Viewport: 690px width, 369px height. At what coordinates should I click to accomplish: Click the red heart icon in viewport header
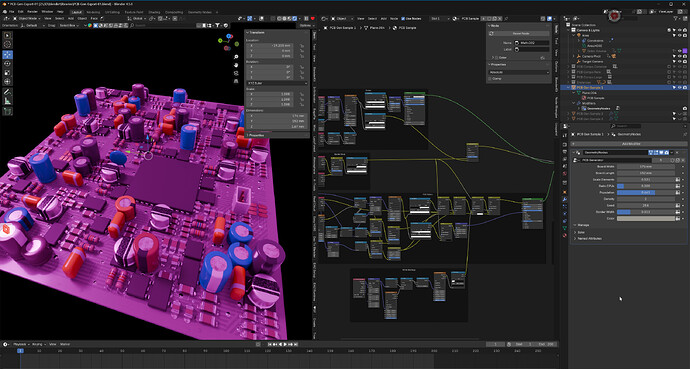313,18
